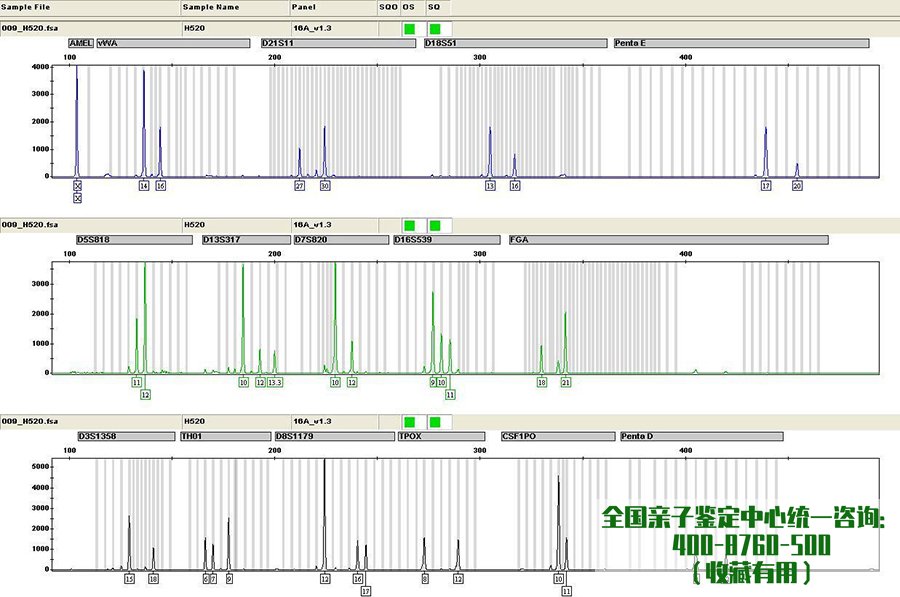Sort by the Sample Name column header
The height and width of the screenshot is (597, 900).
235,7
